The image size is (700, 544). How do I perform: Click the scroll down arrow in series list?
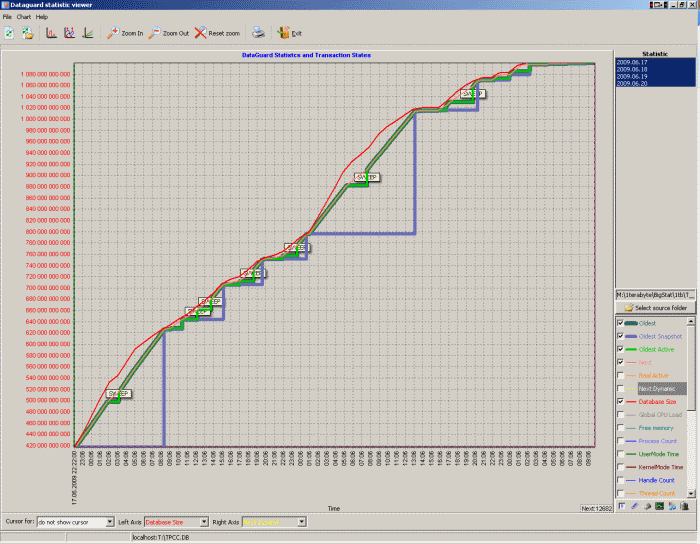coord(691,493)
